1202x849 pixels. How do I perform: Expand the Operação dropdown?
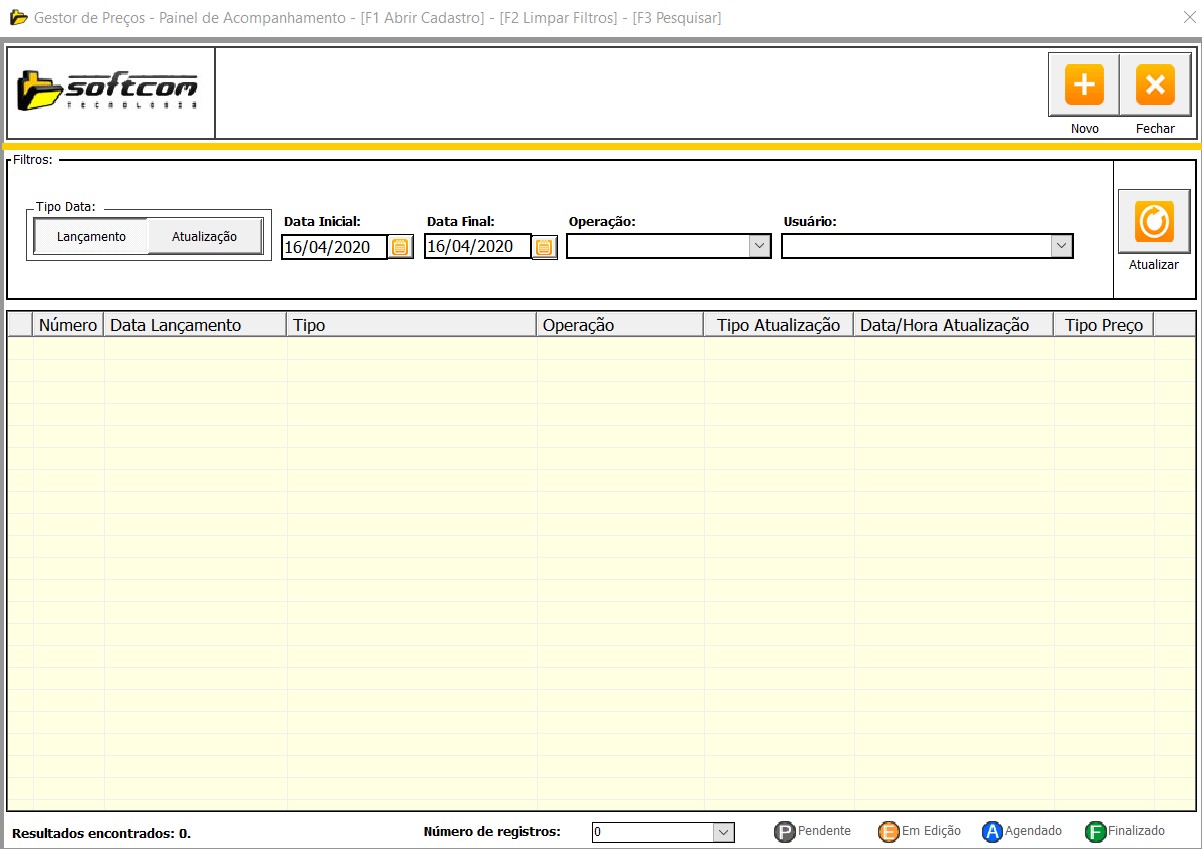click(759, 246)
